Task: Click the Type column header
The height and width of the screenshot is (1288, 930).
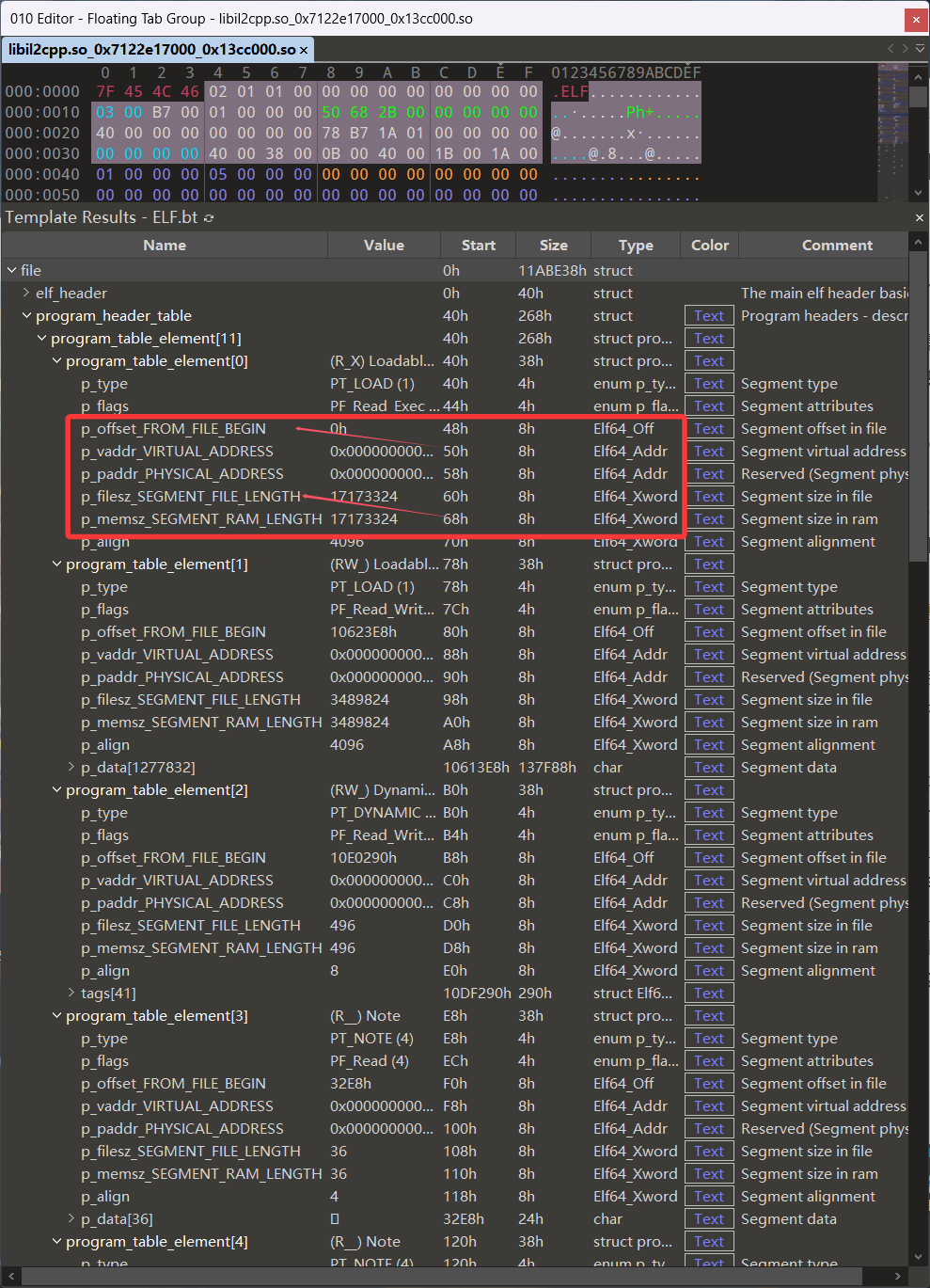Action: click(636, 245)
